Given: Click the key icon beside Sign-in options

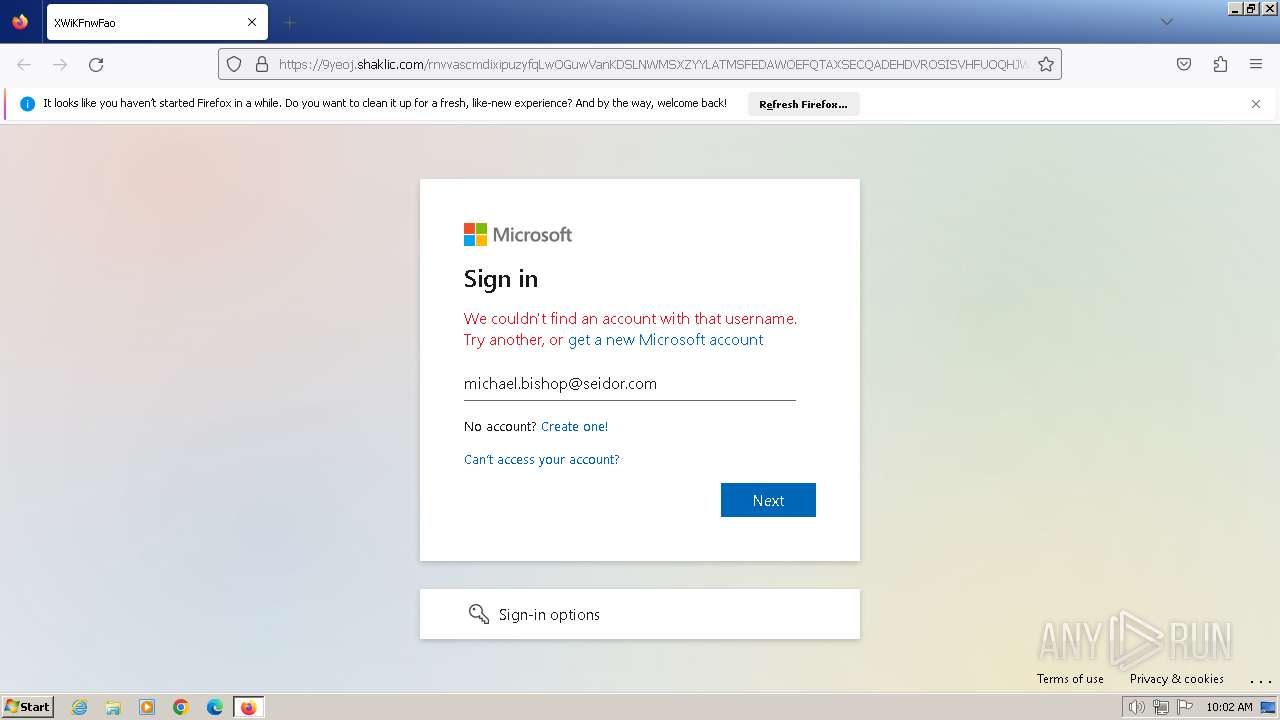Looking at the screenshot, I should click(479, 614).
